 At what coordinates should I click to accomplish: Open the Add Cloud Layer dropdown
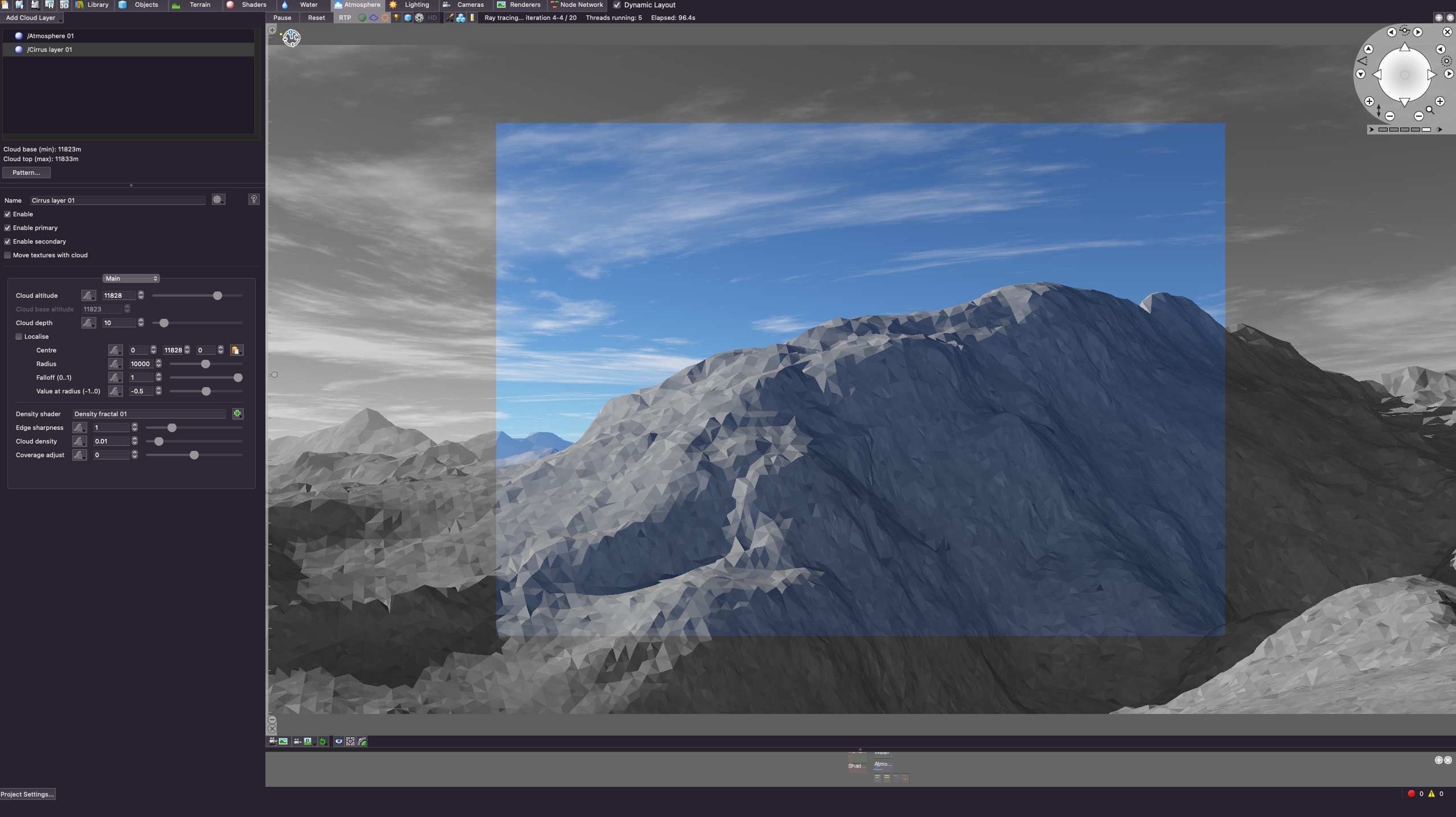32,18
